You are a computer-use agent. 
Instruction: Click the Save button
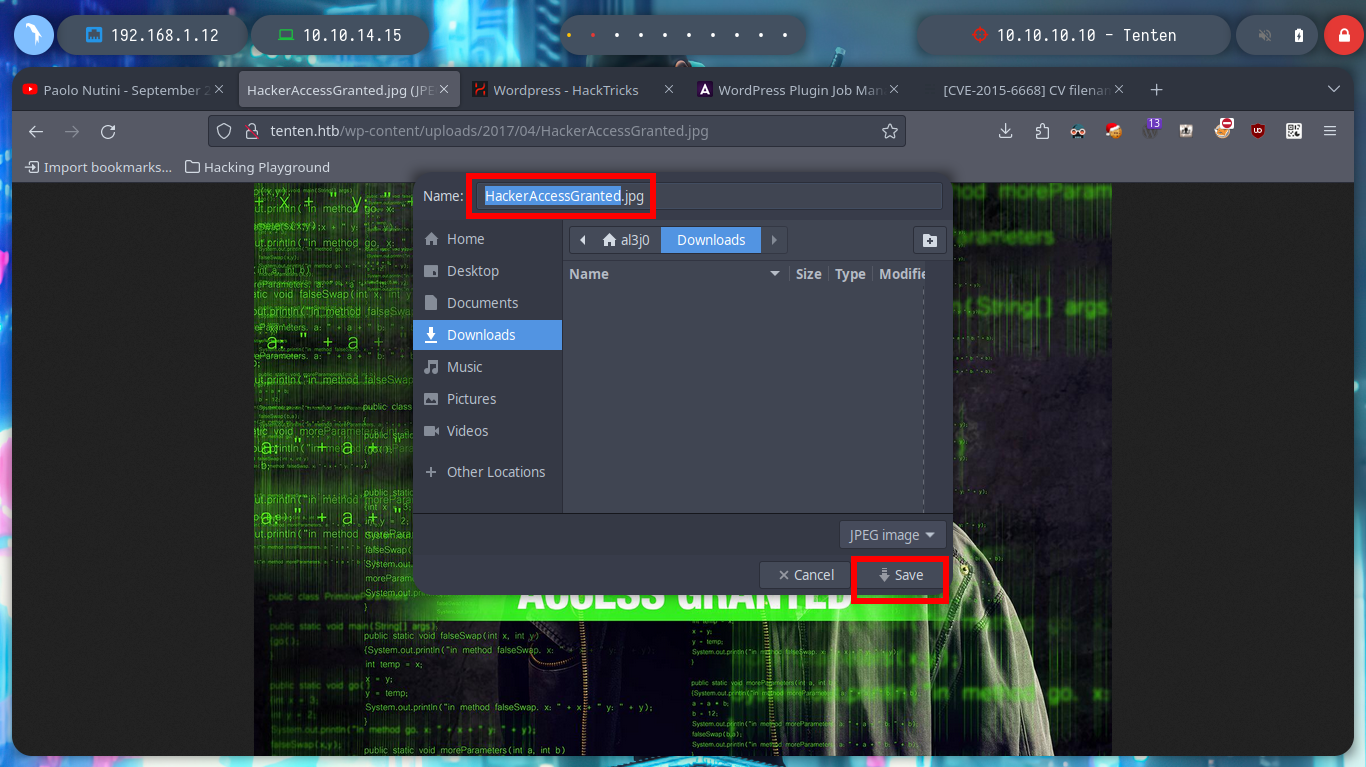click(x=900, y=575)
